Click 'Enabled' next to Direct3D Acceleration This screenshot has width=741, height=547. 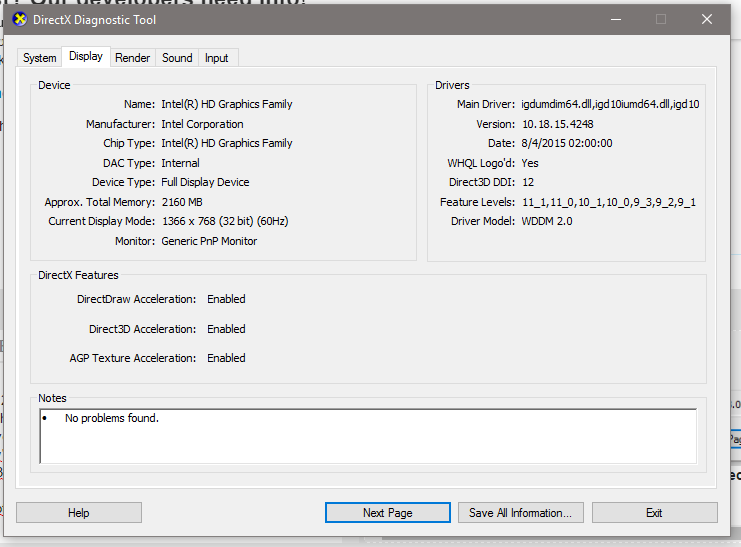coord(226,329)
